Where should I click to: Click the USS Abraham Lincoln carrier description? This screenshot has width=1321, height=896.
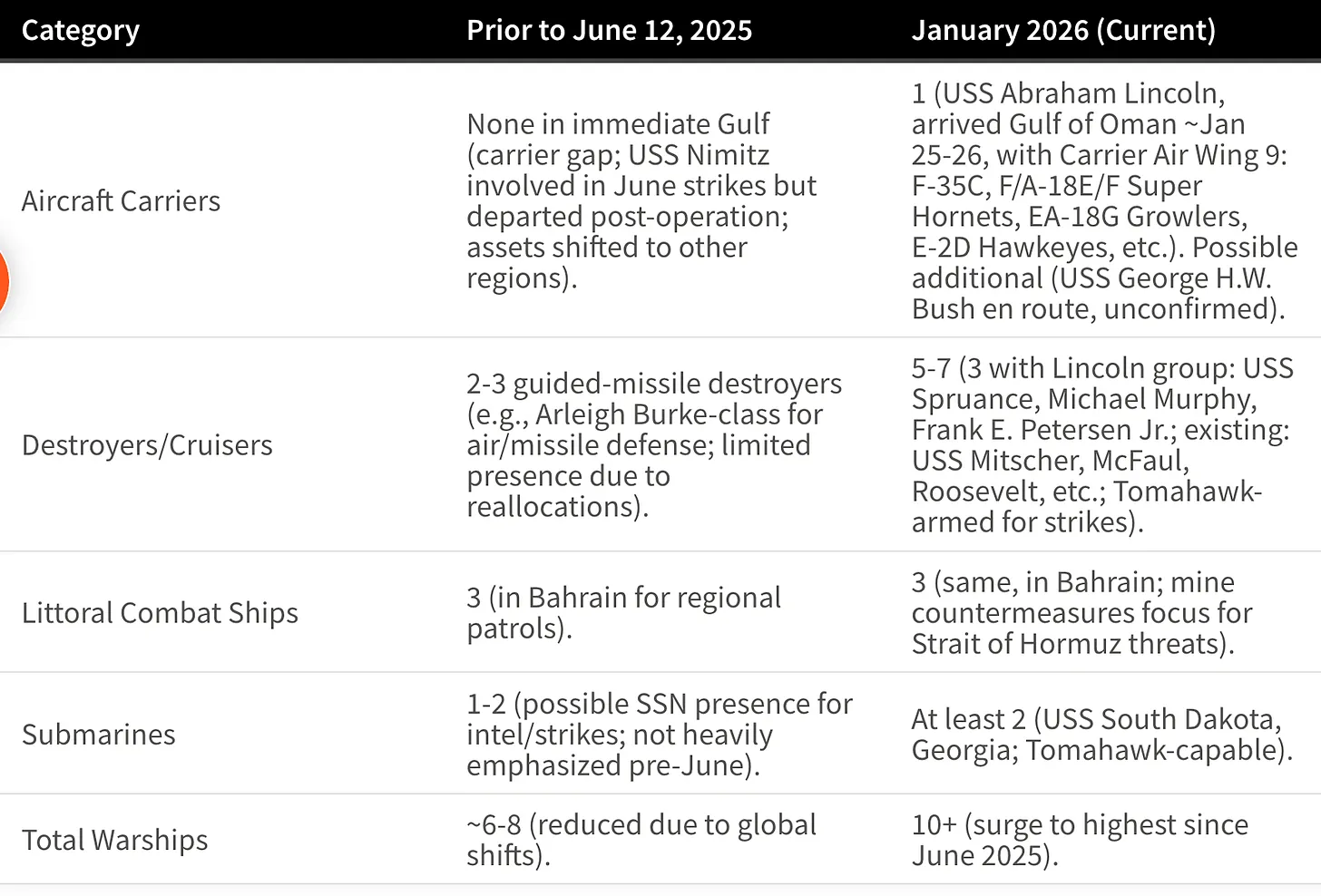click(1105, 200)
